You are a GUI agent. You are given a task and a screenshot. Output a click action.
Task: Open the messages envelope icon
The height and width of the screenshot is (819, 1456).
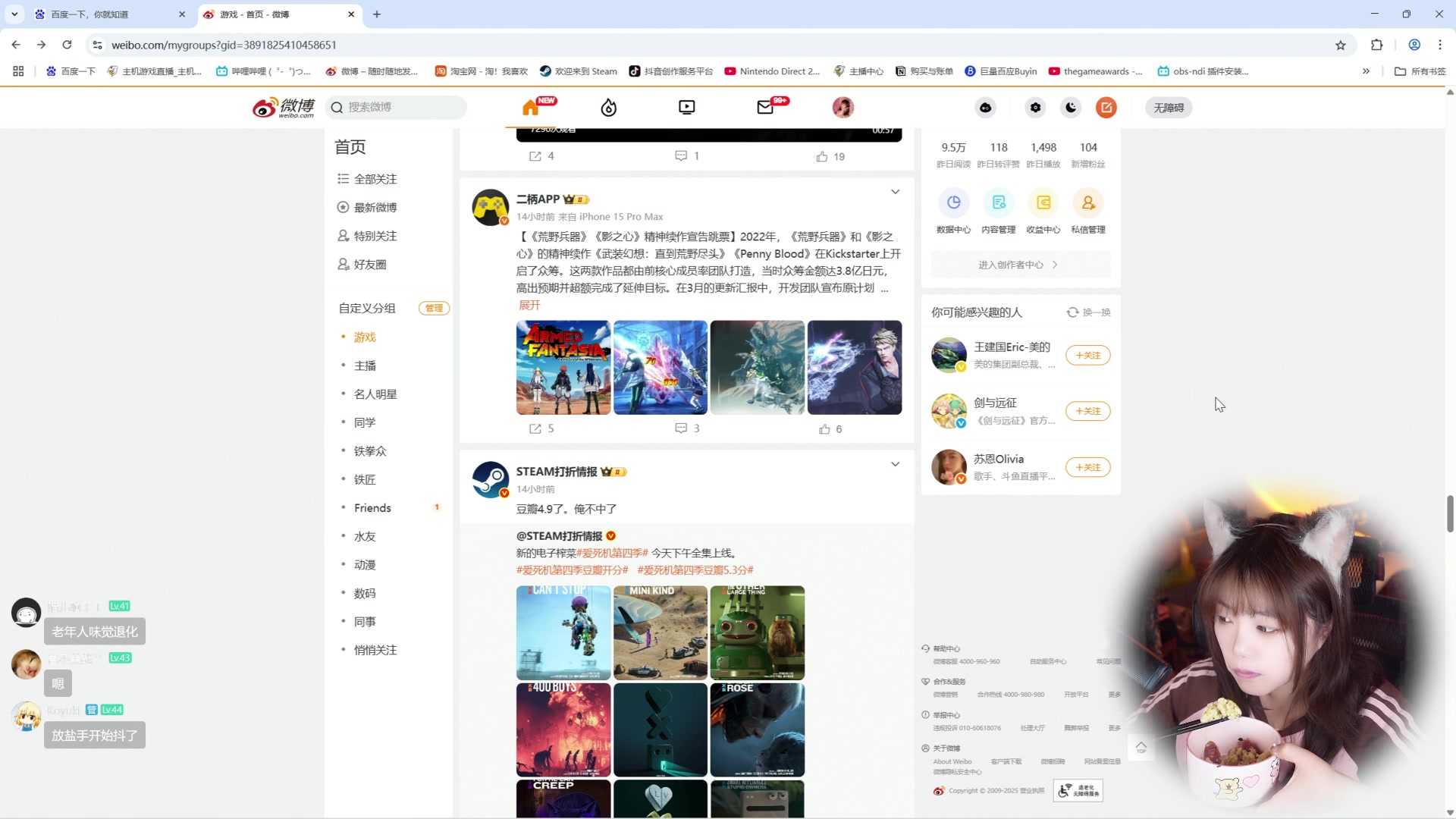point(766,108)
